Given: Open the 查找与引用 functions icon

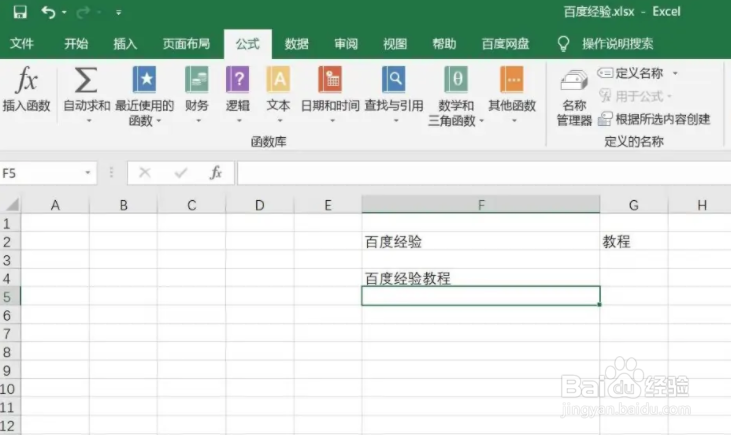Looking at the screenshot, I should pos(393,79).
